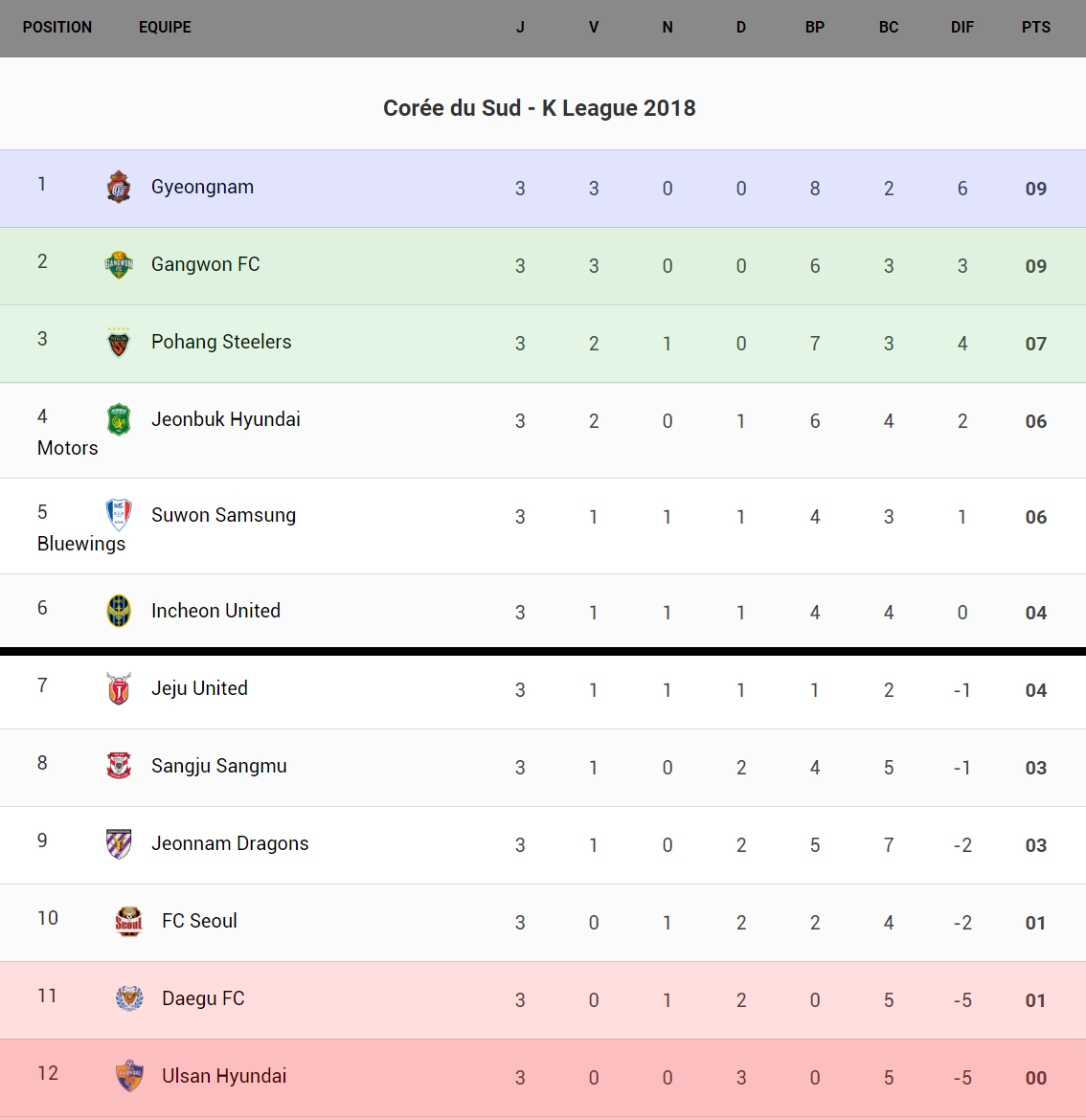Click the POSITION column header
The width and height of the screenshot is (1086, 1120).
pyautogui.click(x=57, y=27)
